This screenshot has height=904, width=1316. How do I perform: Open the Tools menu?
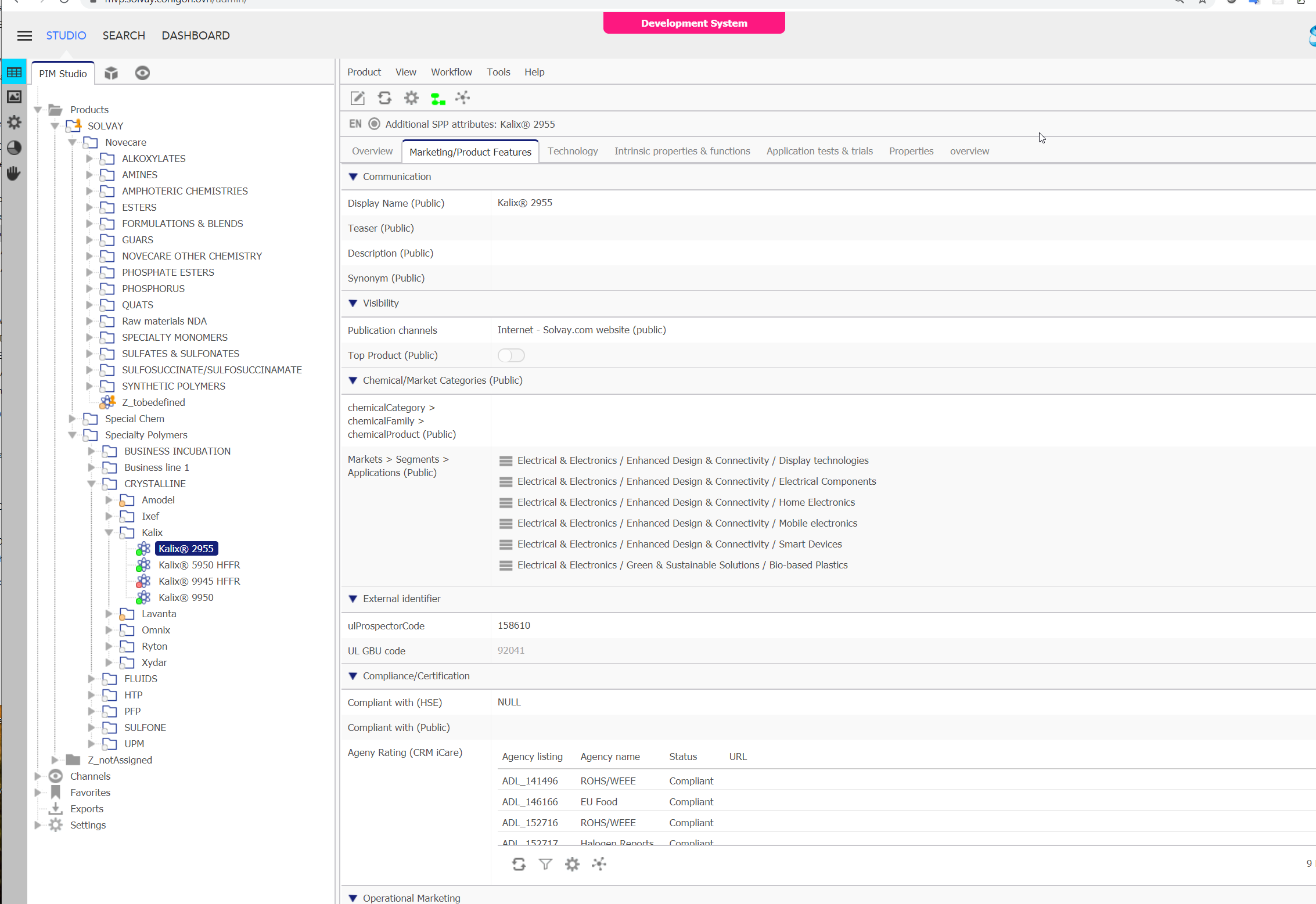point(498,72)
